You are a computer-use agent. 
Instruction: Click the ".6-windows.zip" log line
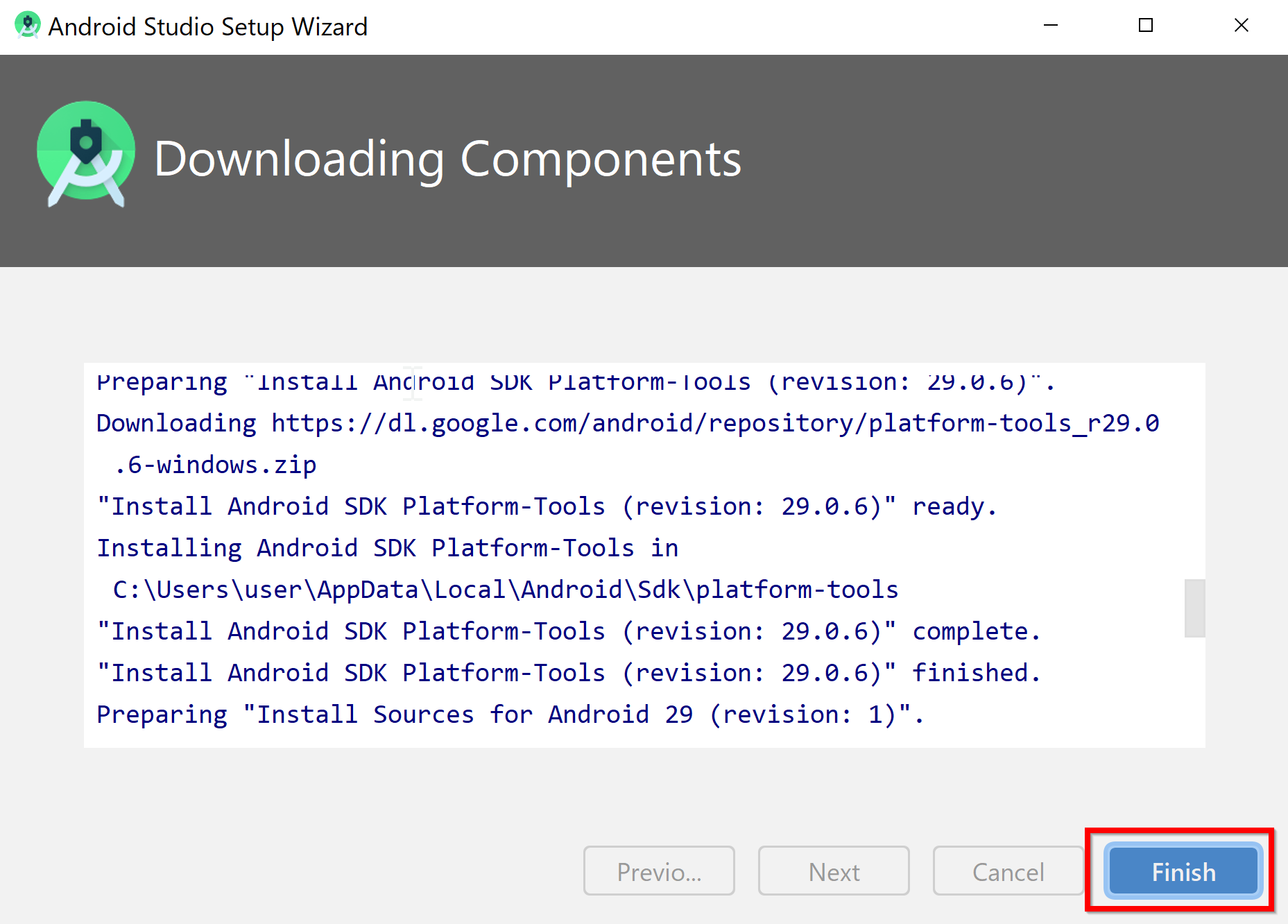click(x=215, y=465)
